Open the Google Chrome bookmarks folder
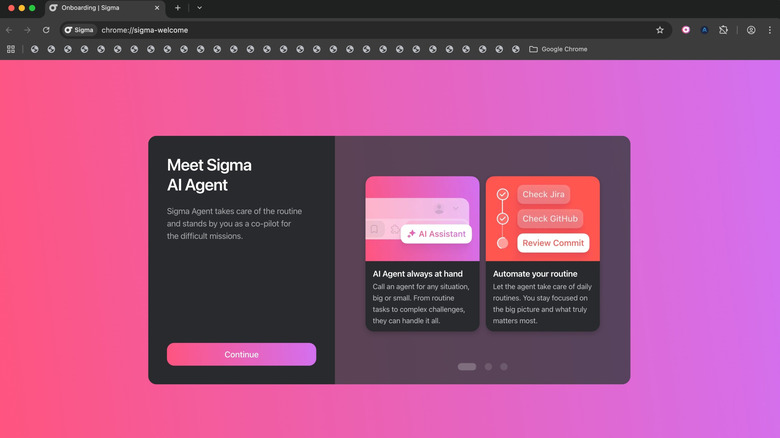 click(x=558, y=49)
